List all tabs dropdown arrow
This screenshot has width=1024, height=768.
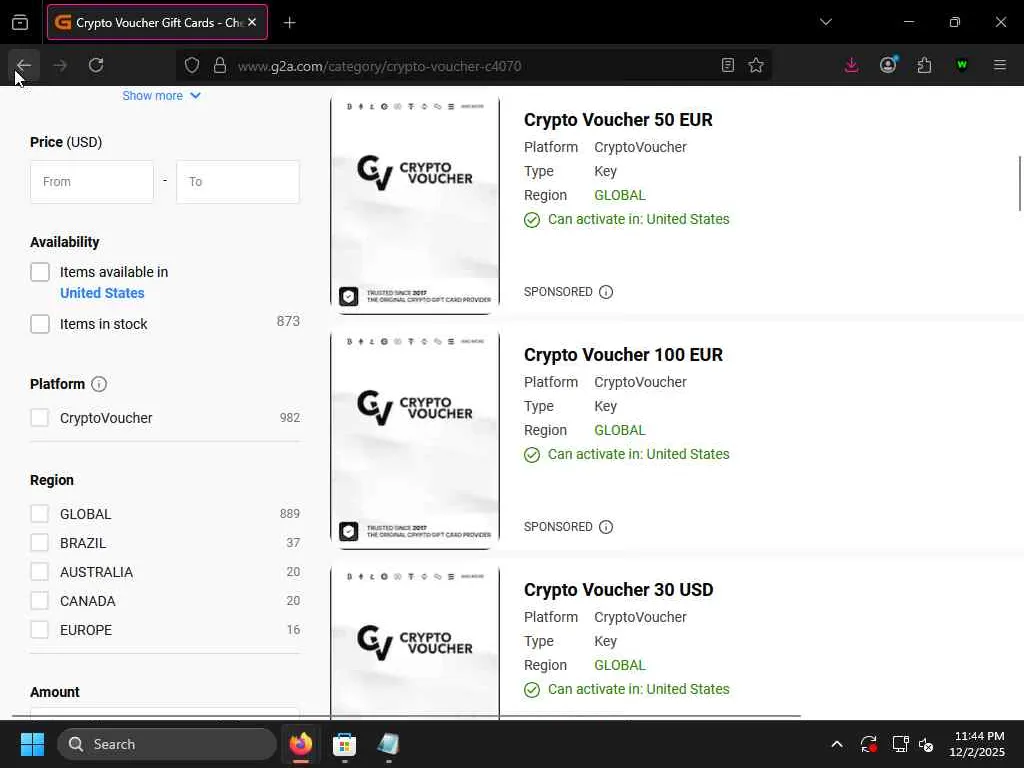(x=825, y=22)
